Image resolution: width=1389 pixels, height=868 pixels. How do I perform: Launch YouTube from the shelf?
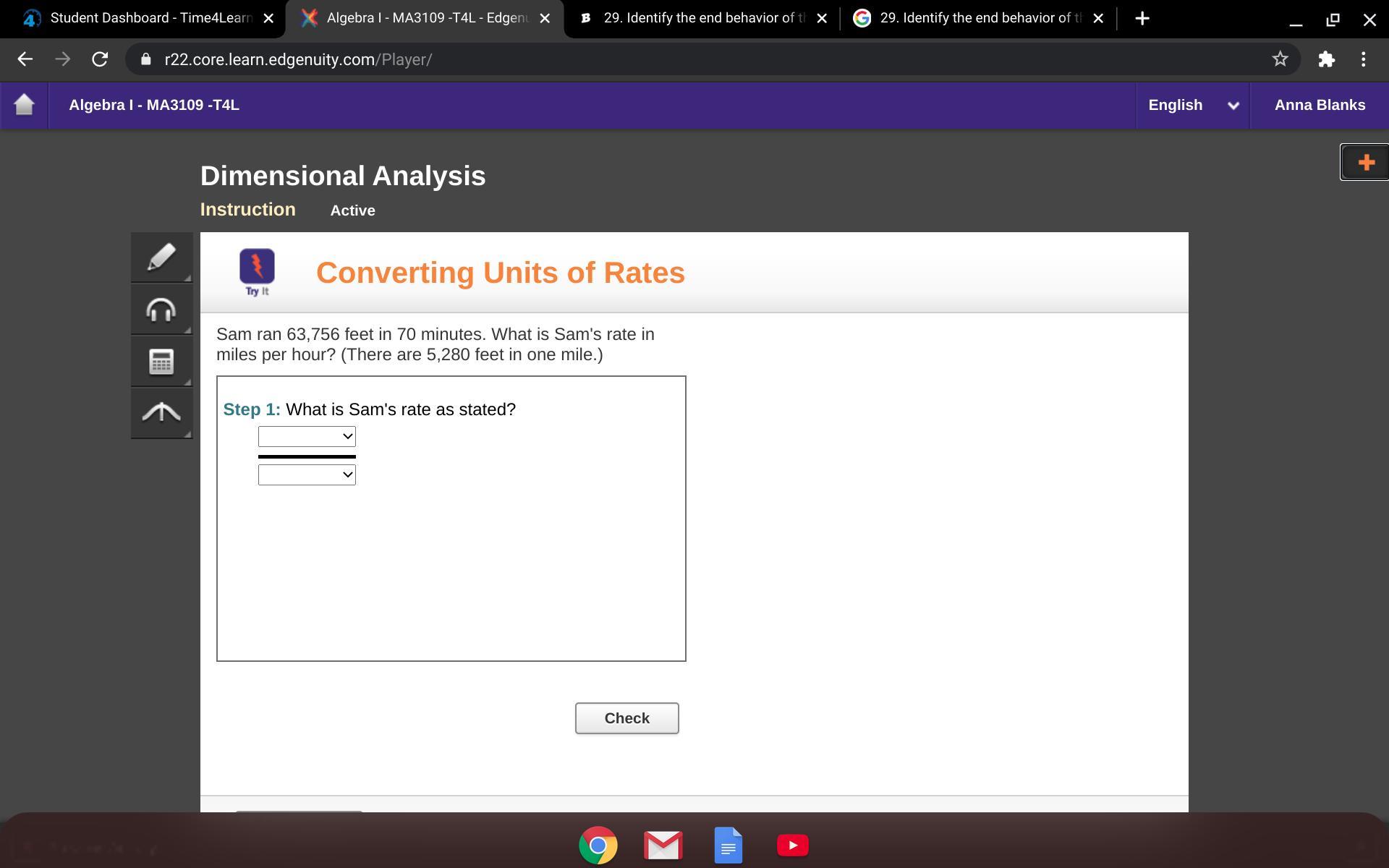coord(792,845)
